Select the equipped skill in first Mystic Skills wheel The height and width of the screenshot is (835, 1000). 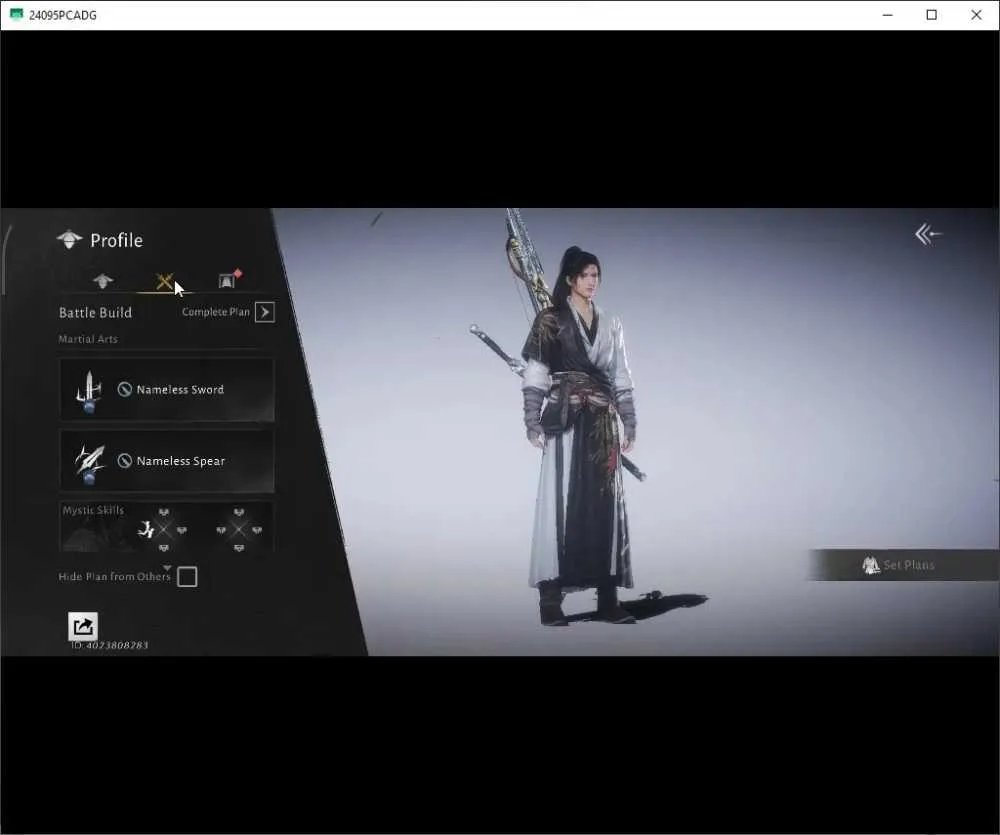(147, 529)
